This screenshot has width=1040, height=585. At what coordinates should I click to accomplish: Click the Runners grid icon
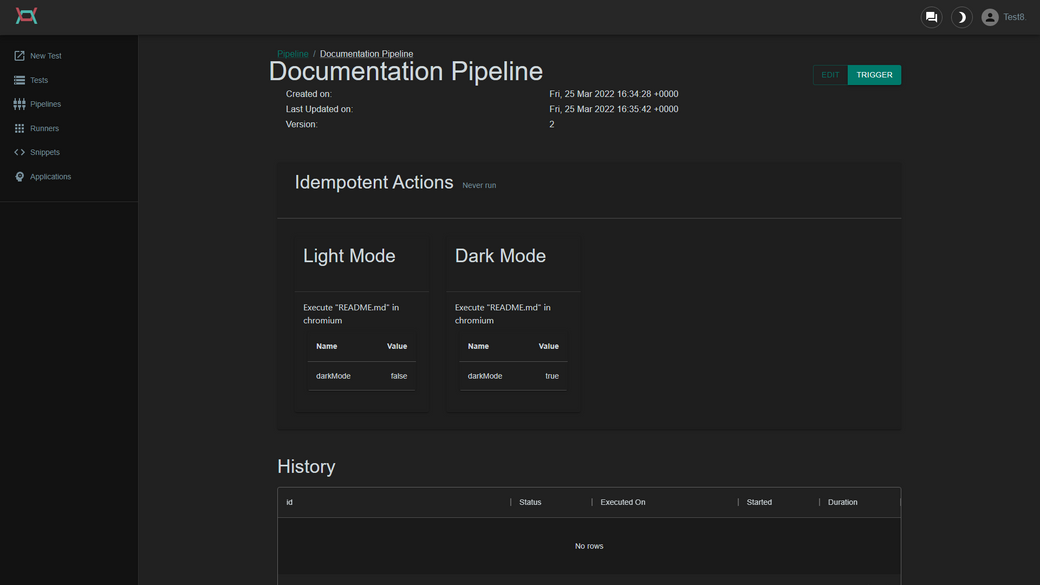(19, 128)
